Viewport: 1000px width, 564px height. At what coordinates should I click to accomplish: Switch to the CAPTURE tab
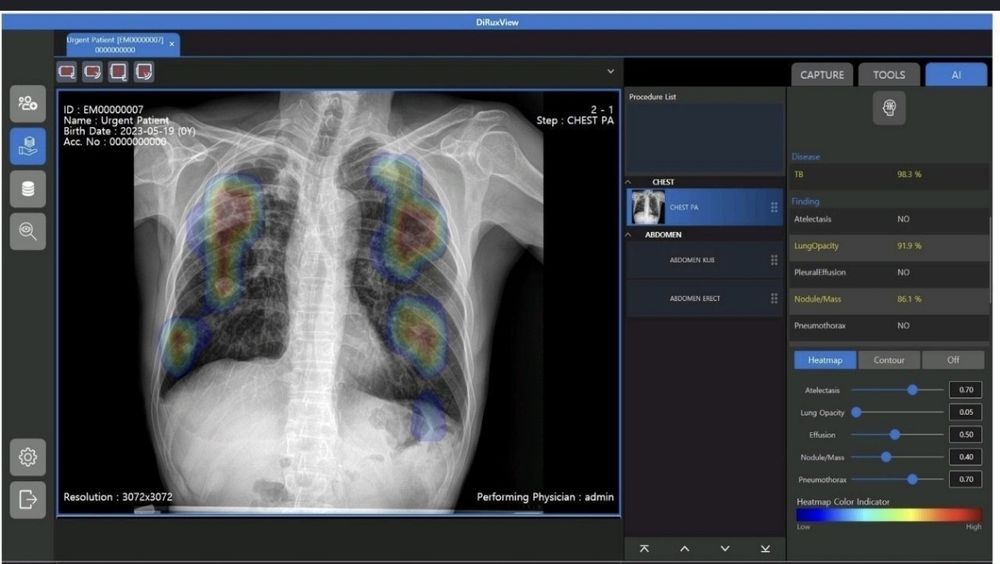(x=822, y=75)
